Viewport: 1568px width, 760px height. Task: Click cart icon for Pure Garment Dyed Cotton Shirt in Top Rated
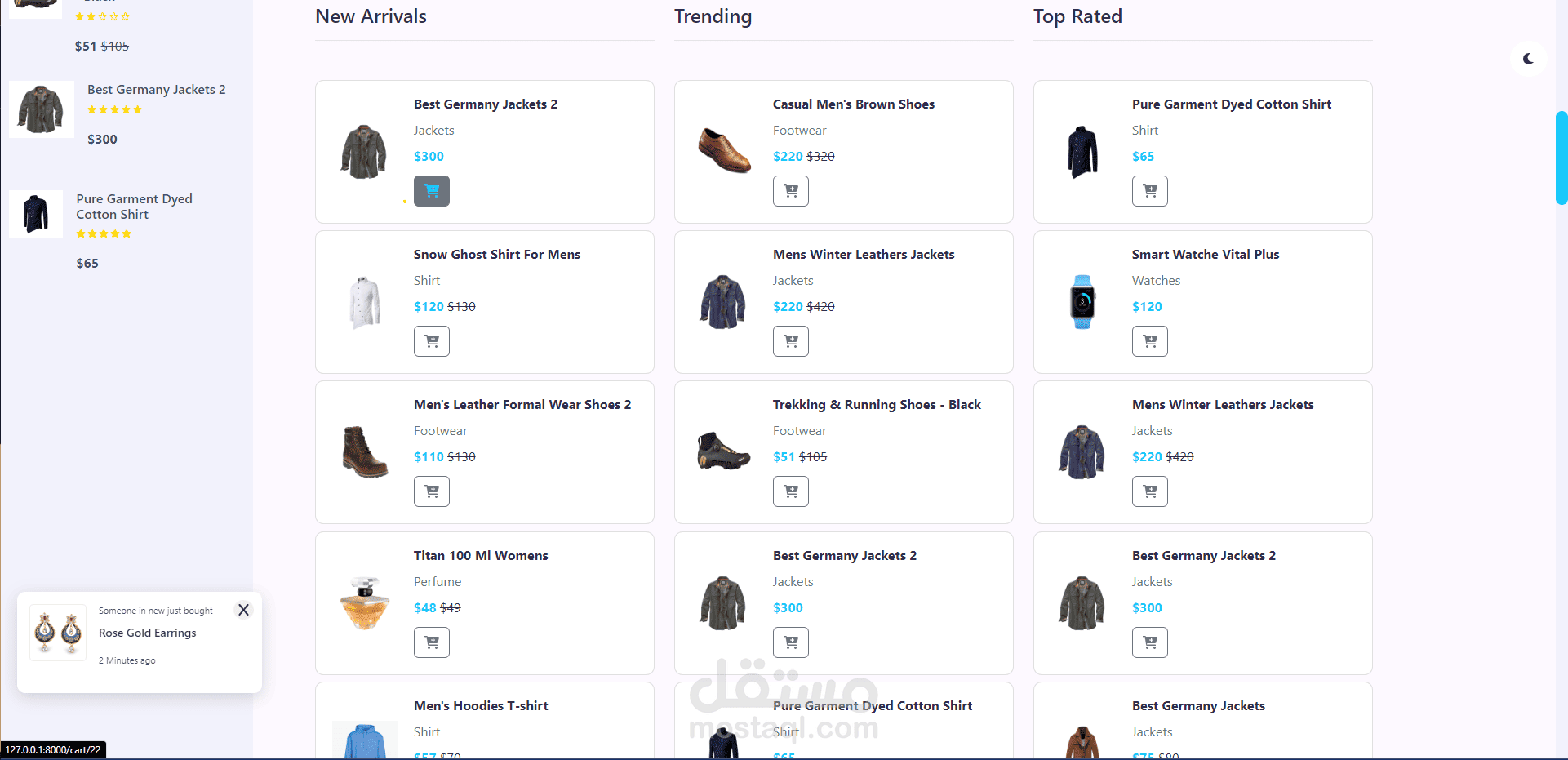pyautogui.click(x=1150, y=191)
